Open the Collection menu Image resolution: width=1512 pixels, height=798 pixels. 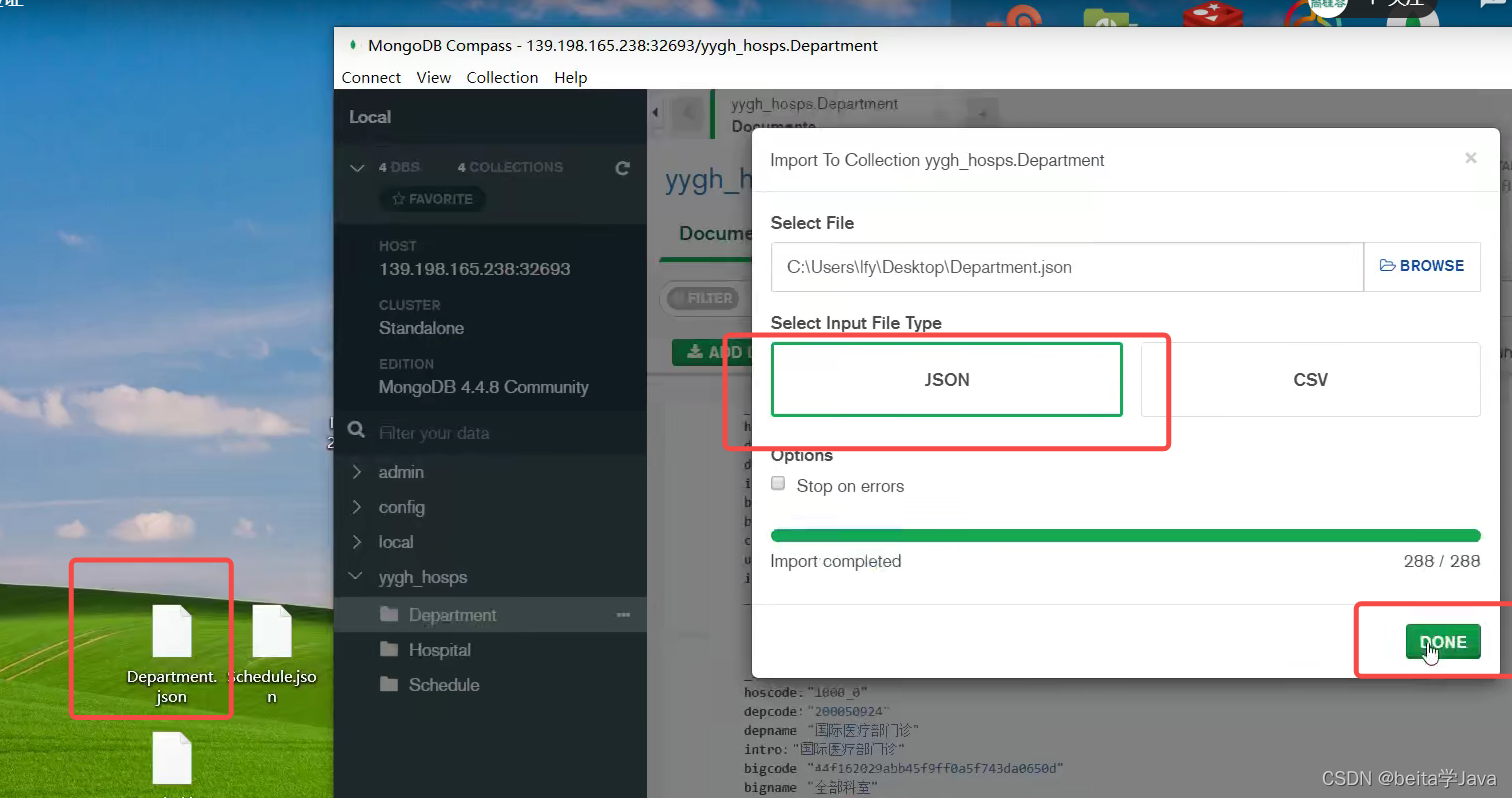(502, 77)
